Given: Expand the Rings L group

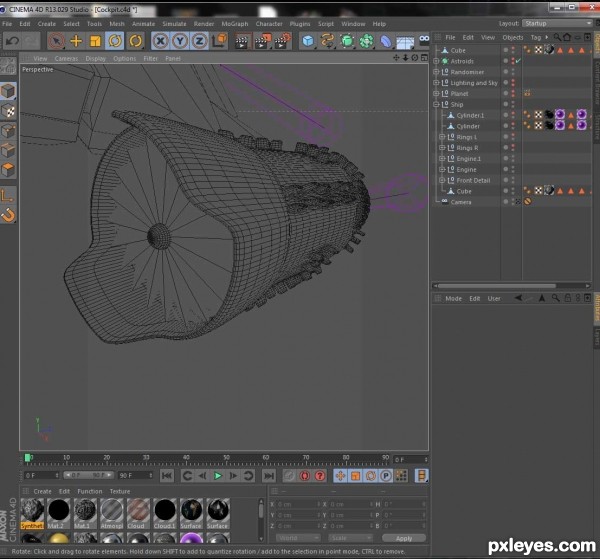Looking at the screenshot, I should coord(442,137).
